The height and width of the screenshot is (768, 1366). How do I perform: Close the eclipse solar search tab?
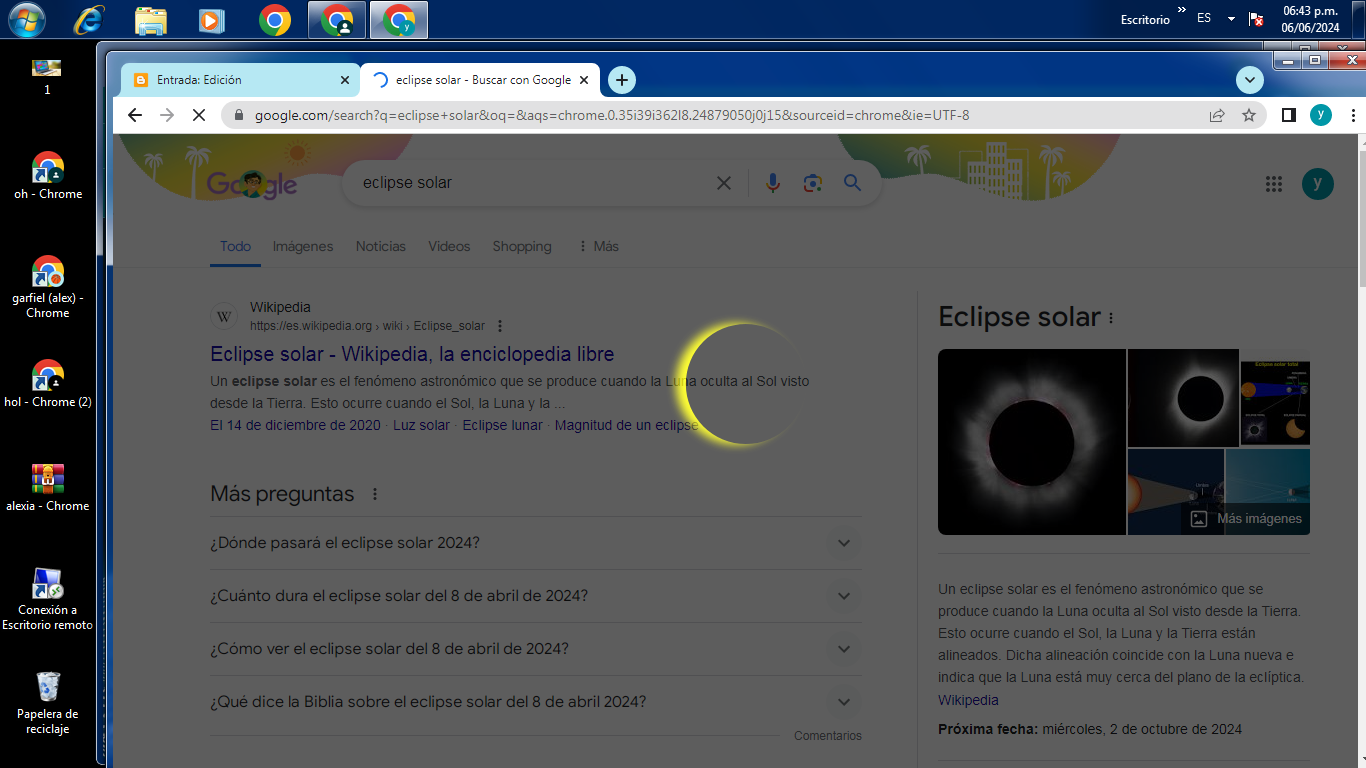click(586, 80)
